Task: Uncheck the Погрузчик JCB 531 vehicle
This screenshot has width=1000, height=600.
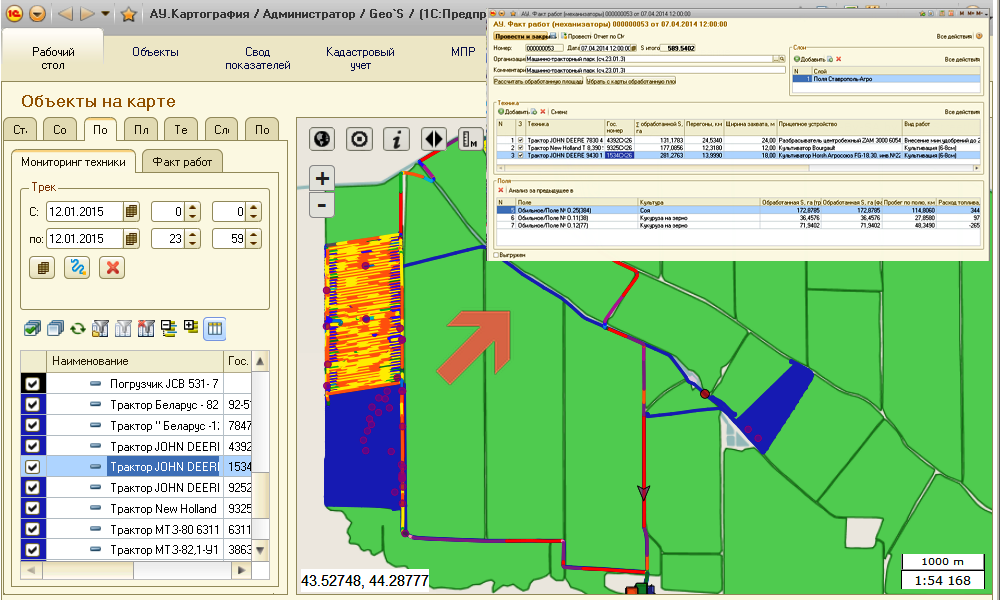Action: click(33, 384)
